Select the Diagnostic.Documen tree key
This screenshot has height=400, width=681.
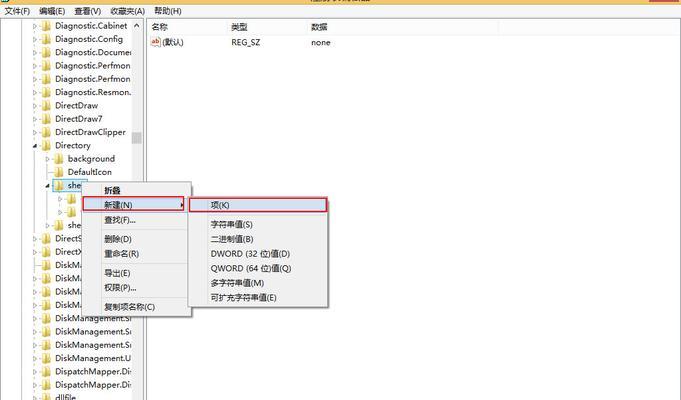click(x=93, y=53)
